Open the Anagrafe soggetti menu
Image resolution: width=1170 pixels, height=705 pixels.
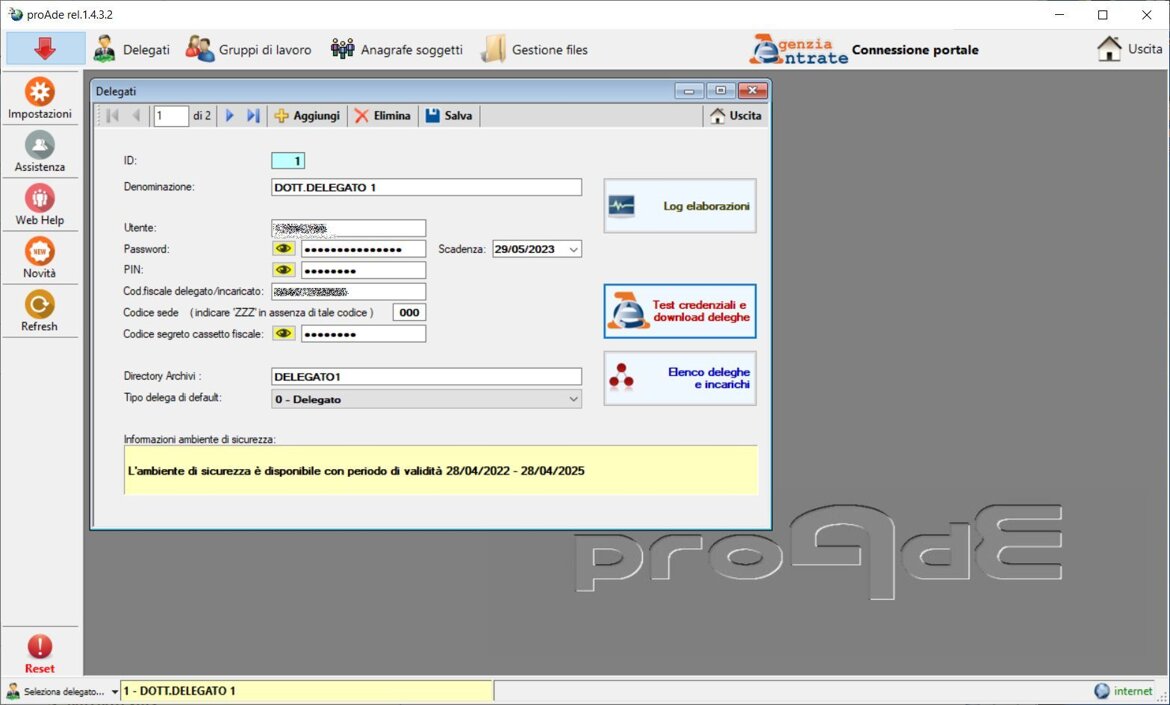click(397, 49)
